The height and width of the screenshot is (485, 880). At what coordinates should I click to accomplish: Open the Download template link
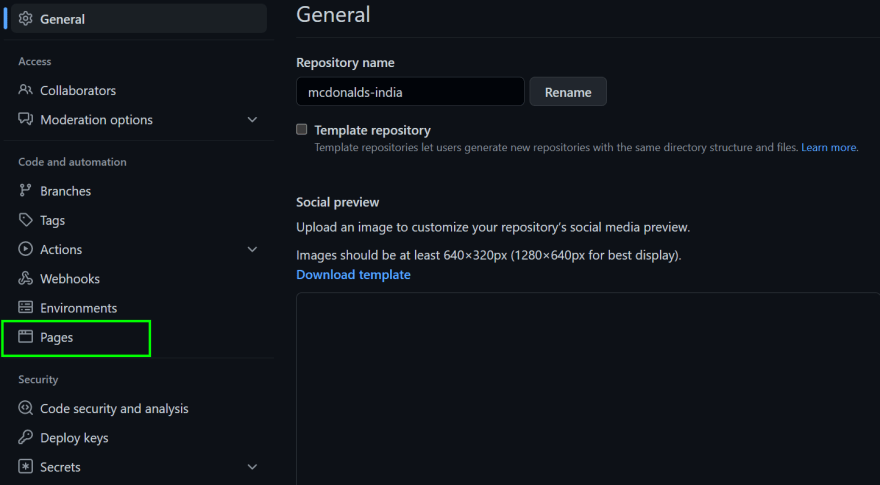point(353,274)
